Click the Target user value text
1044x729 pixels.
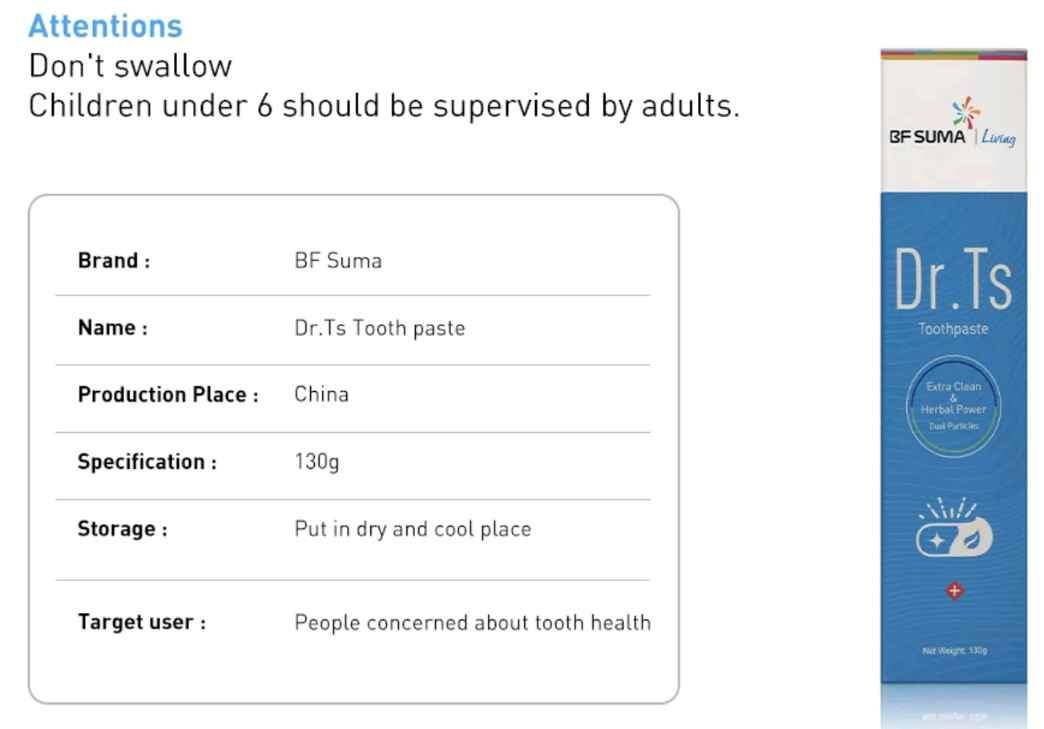tap(472, 623)
